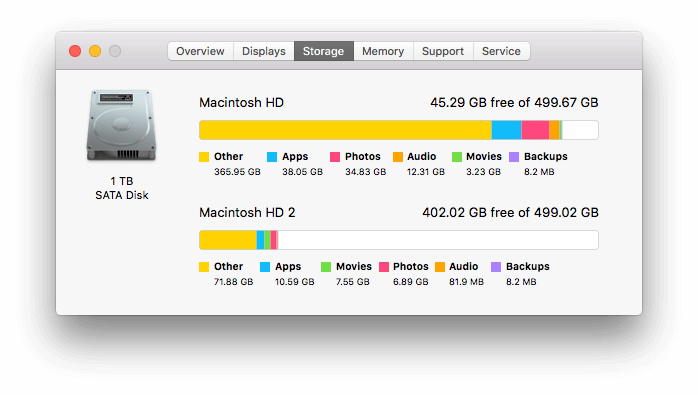
Task: Click orange Audio swatch under Macintosh HD
Action: (x=398, y=157)
